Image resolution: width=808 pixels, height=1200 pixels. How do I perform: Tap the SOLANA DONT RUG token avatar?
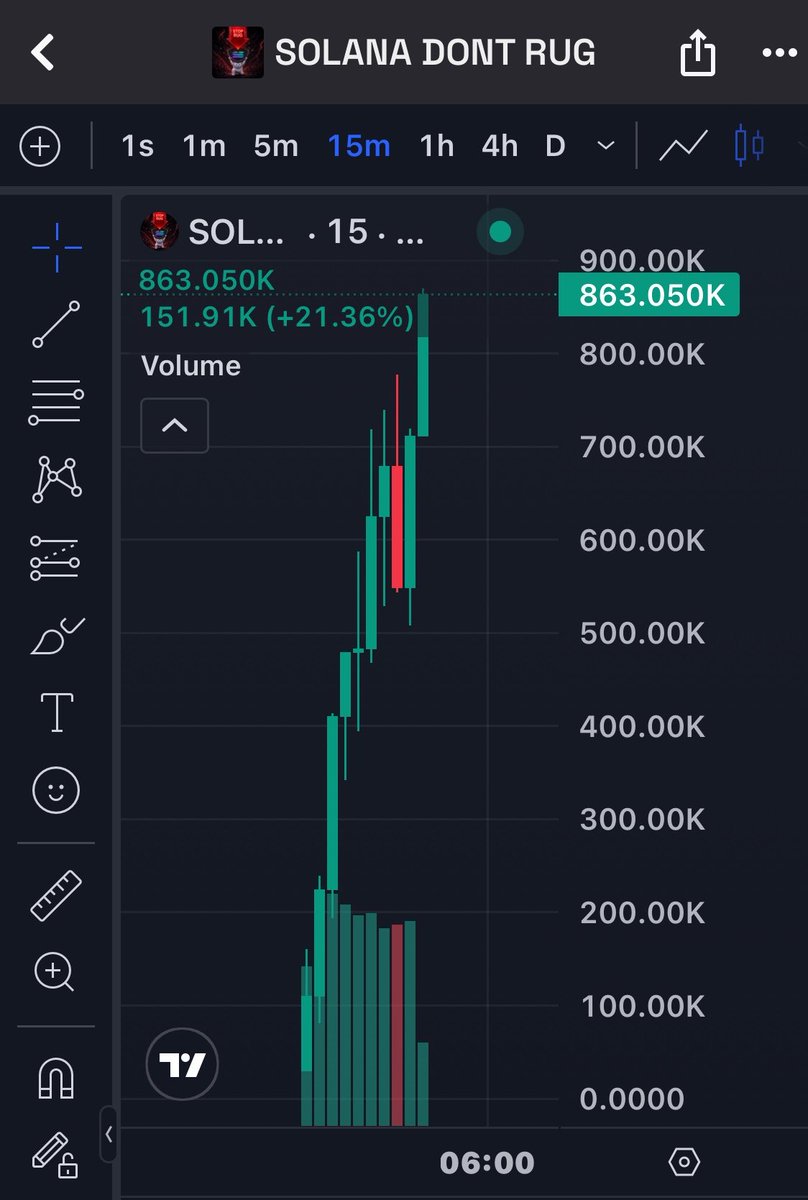pos(237,52)
